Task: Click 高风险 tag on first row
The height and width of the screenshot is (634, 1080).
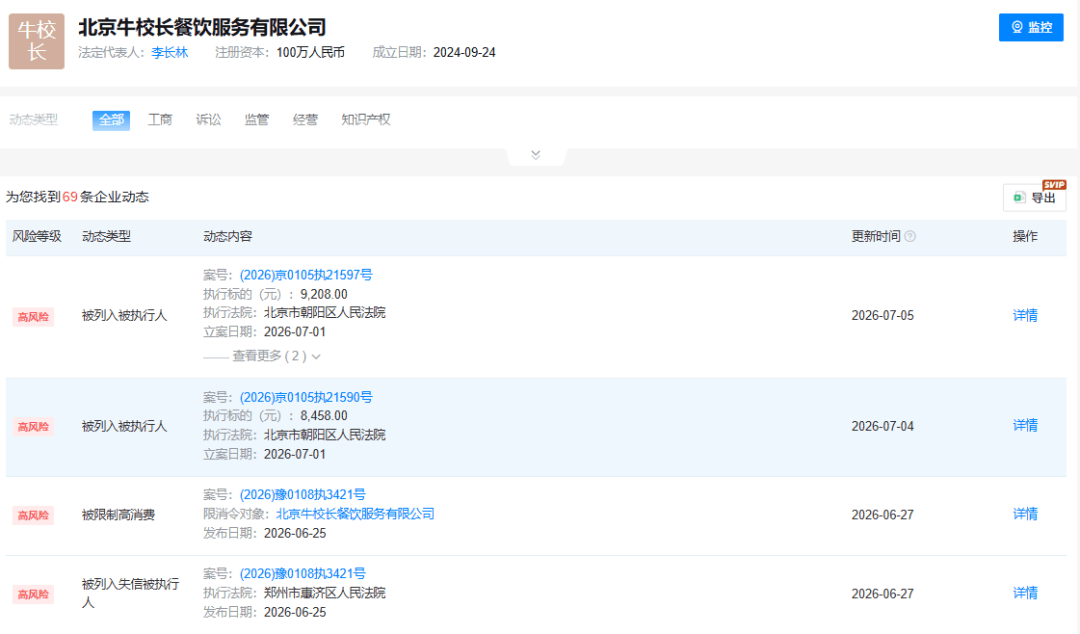Action: (x=33, y=317)
